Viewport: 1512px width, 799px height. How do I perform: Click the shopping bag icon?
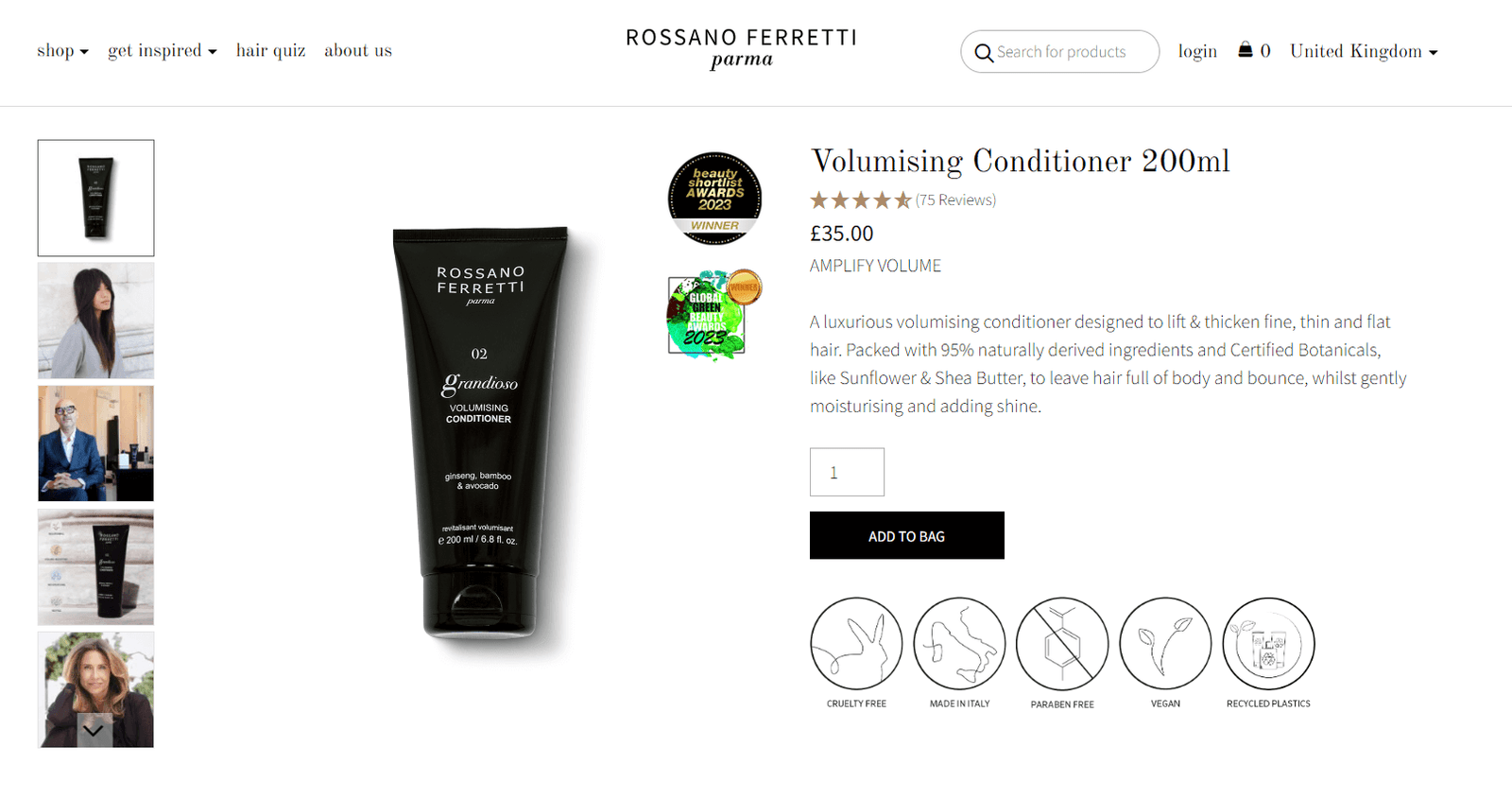click(x=1246, y=50)
